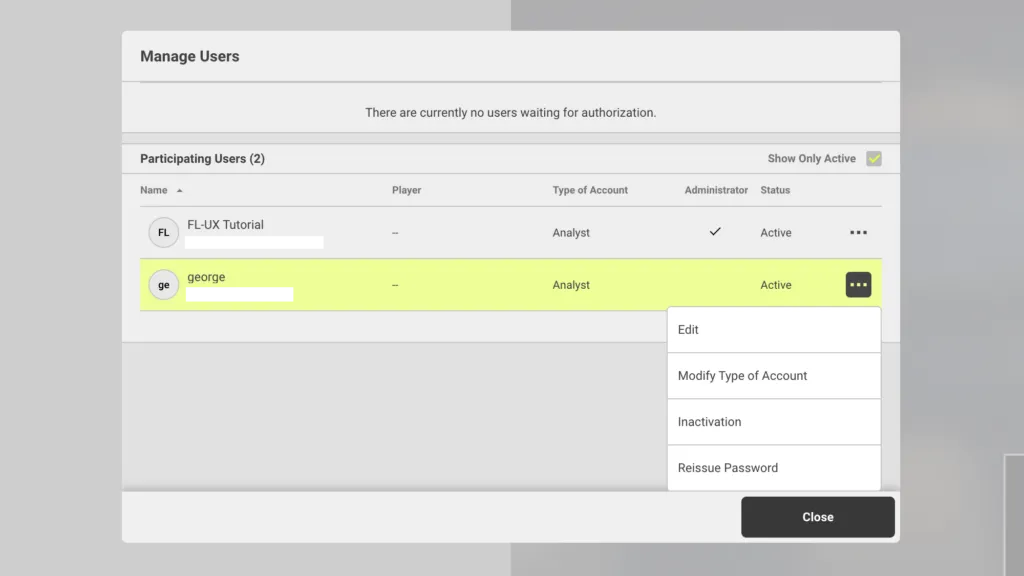
Task: Click the Player column header
Action: tap(406, 190)
